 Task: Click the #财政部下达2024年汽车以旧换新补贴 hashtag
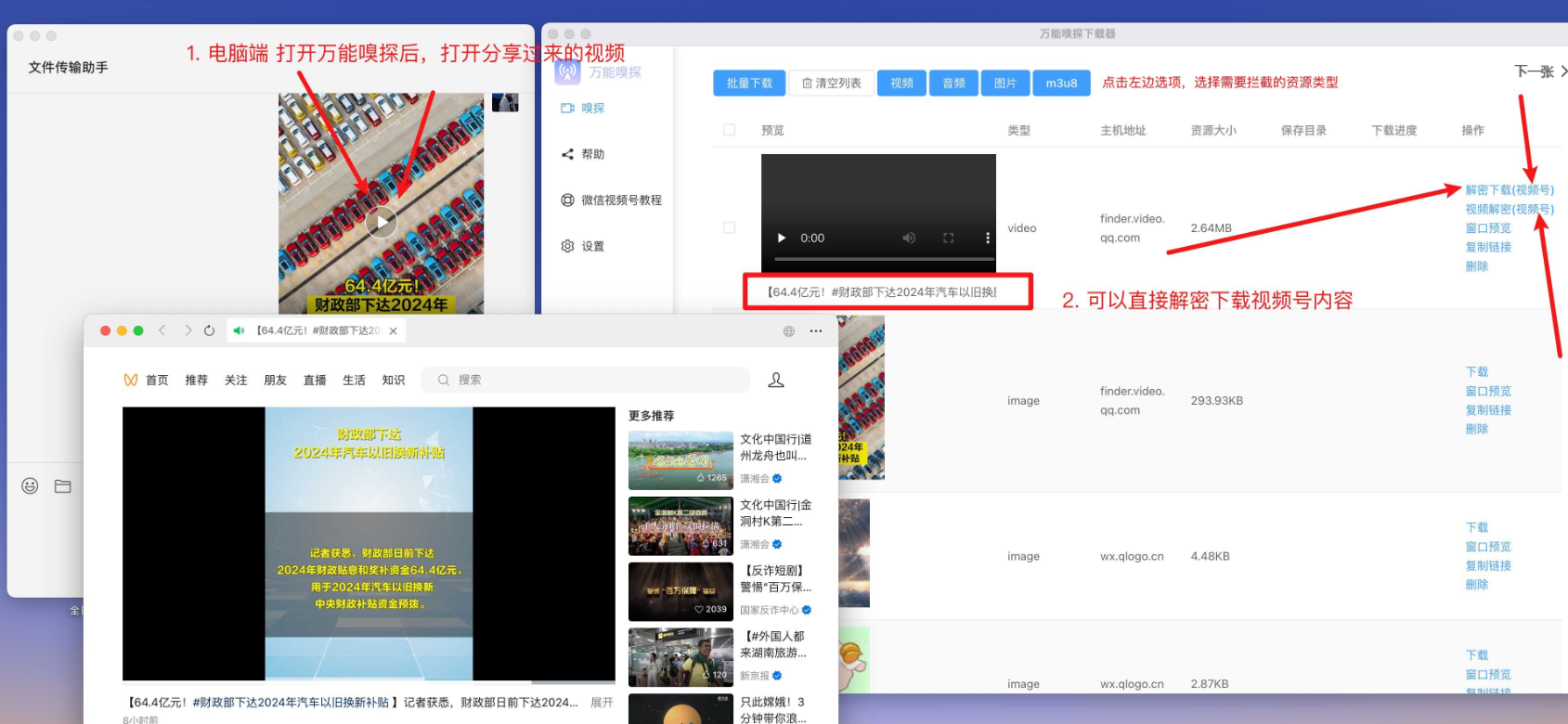click(291, 703)
